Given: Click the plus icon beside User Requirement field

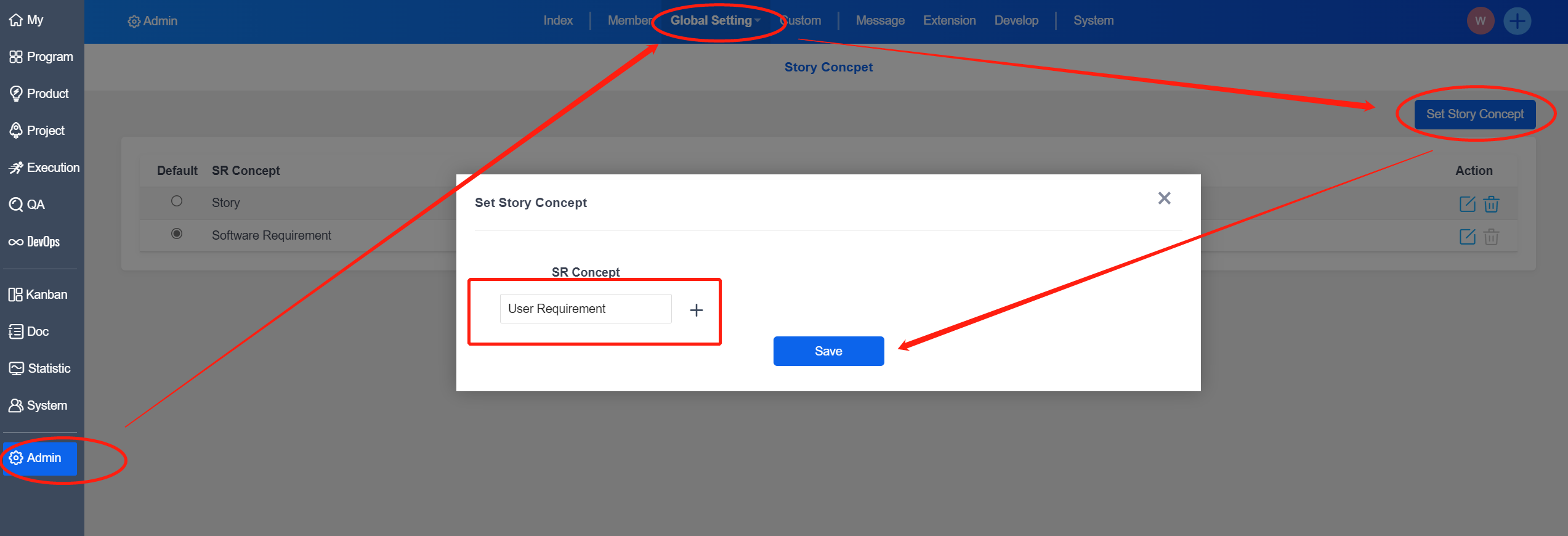Looking at the screenshot, I should [x=696, y=310].
